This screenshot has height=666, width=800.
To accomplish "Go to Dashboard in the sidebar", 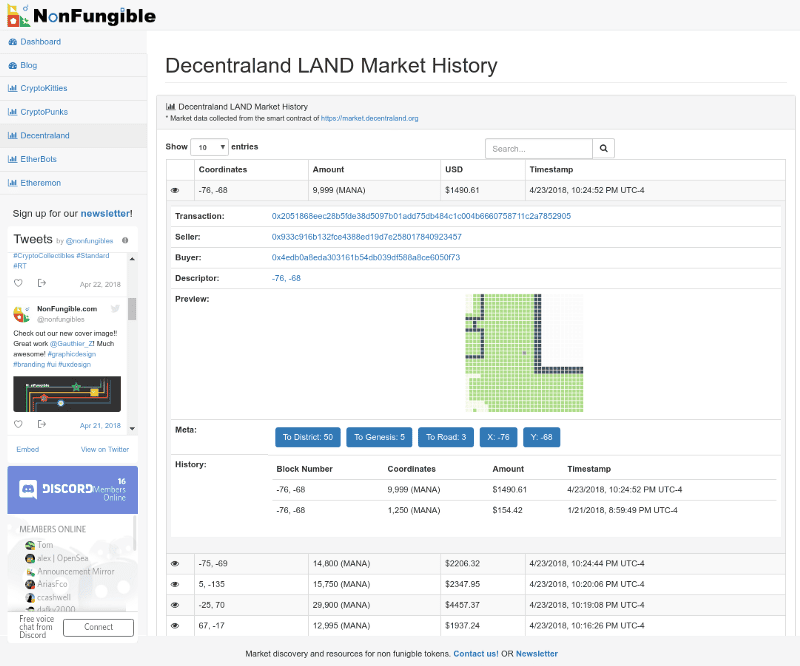I will 40,42.
